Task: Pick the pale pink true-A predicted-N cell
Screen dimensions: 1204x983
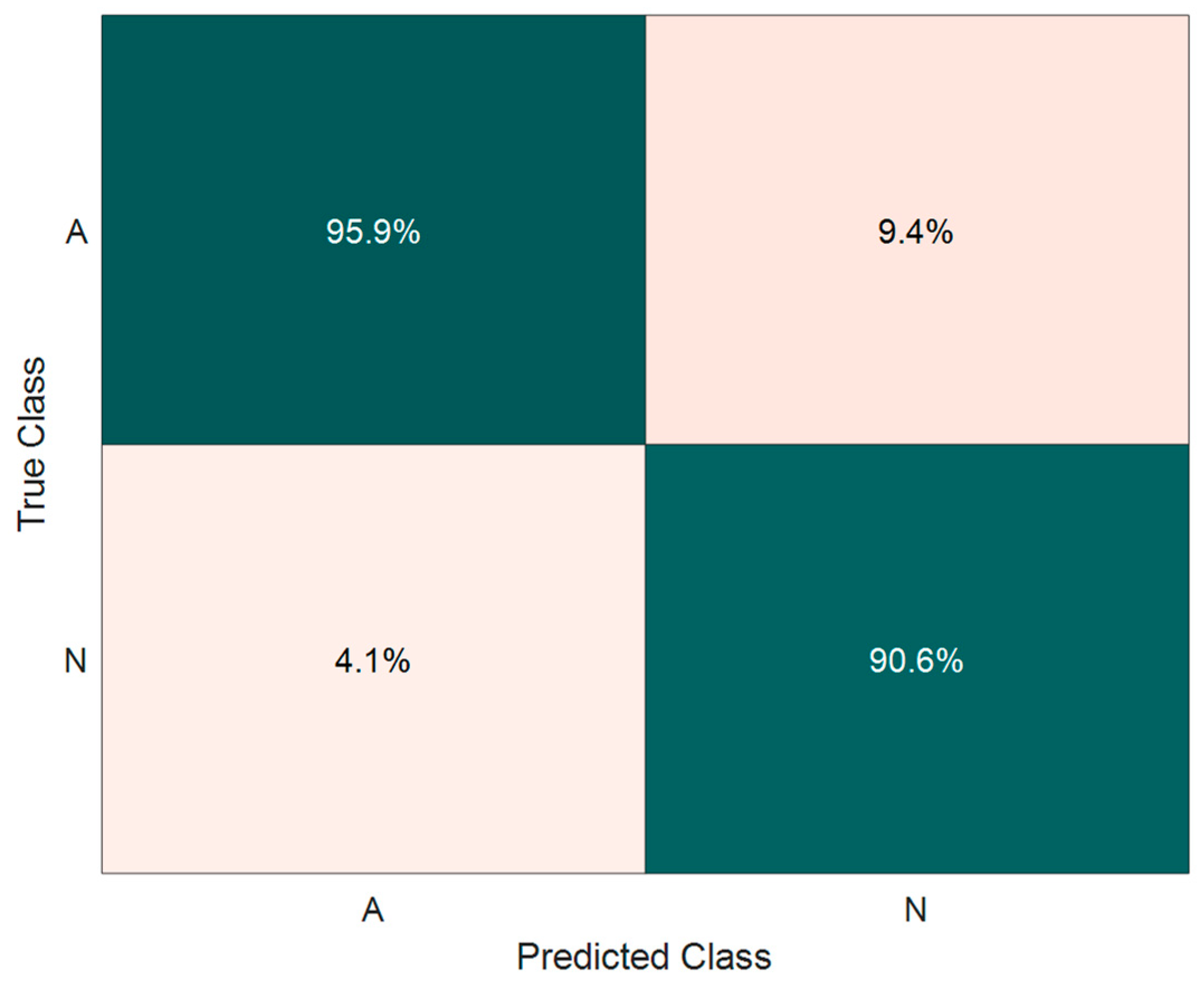Action: [x=917, y=230]
